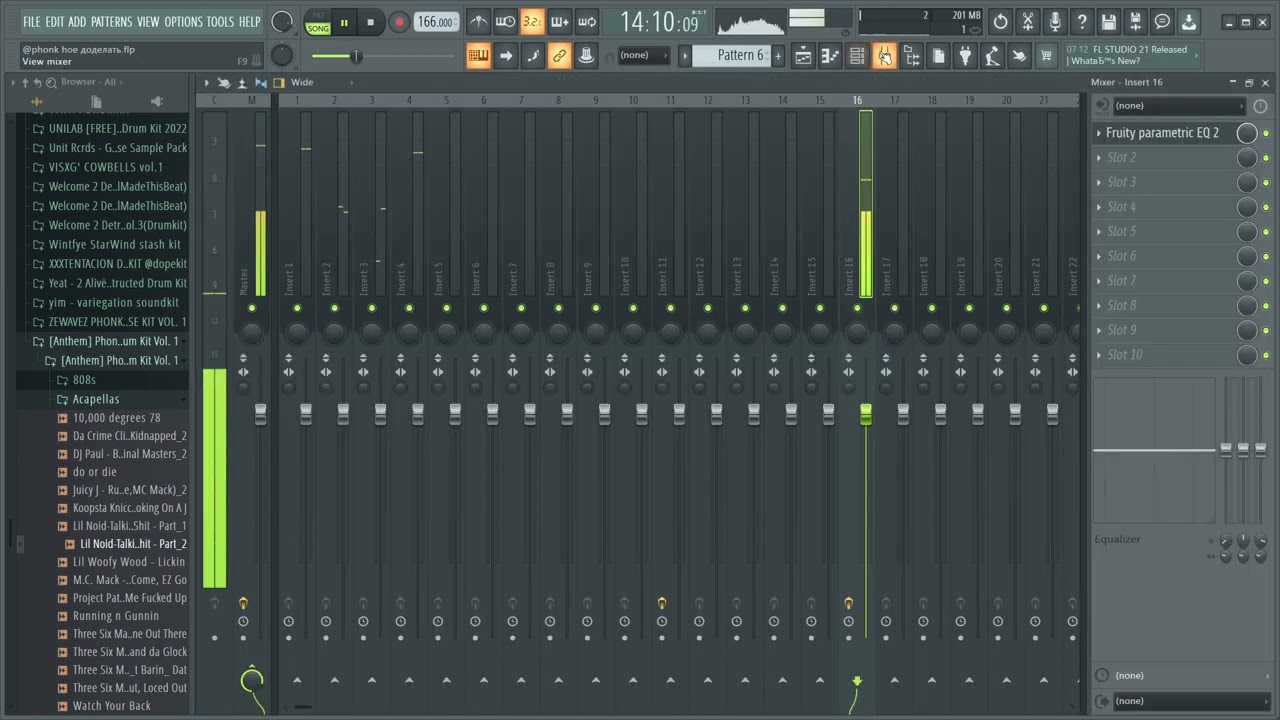
Task: Open the plugin picker plug icon
Action: click(x=965, y=56)
